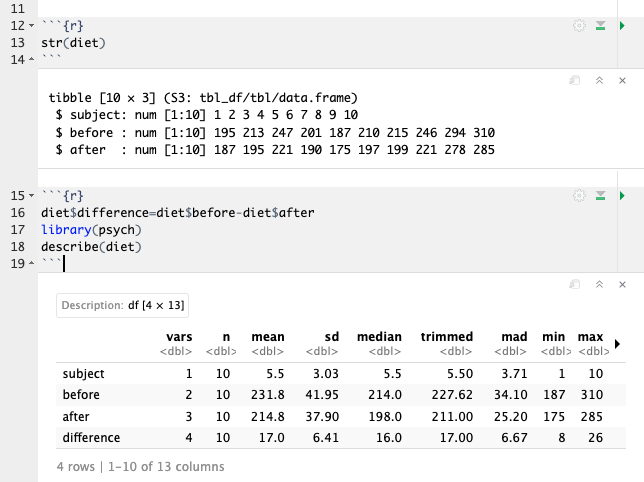The height and width of the screenshot is (482, 644).
Task: Run the str(diet) chunk with play button
Action: point(621,26)
